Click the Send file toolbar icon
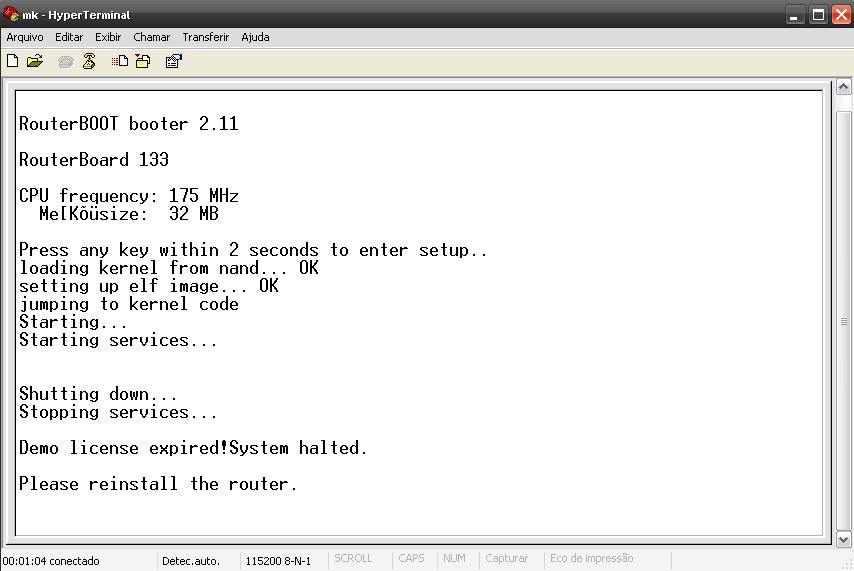Screen dimensions: 854x571 (x=120, y=61)
